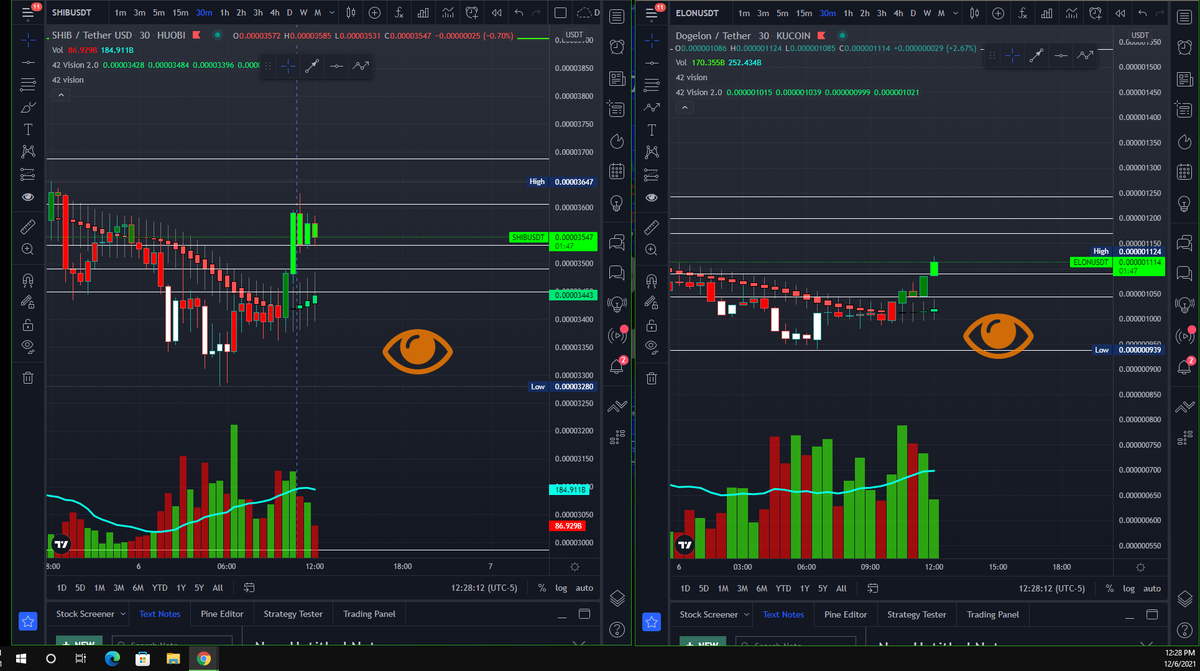Toggle auto scale in ELONUSDT chart
The width and height of the screenshot is (1200, 671).
pyautogui.click(x=1152, y=588)
